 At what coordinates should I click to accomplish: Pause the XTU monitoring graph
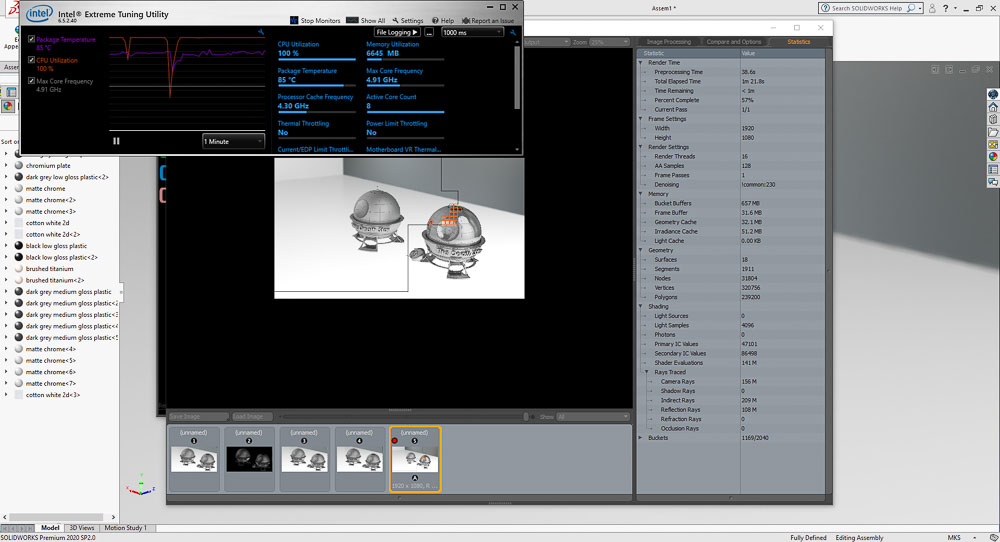116,141
